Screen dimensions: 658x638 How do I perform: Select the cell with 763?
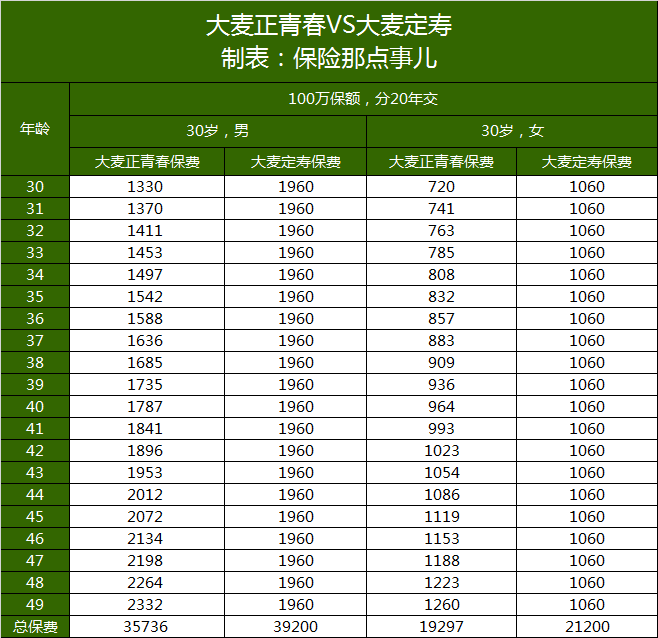tap(441, 230)
